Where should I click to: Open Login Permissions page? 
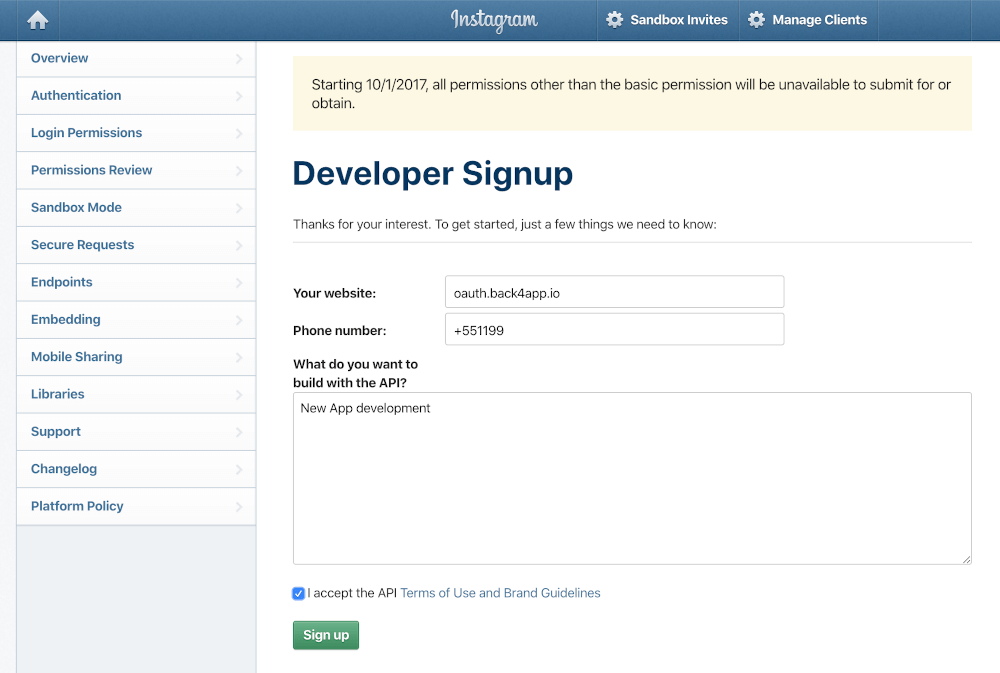[136, 133]
